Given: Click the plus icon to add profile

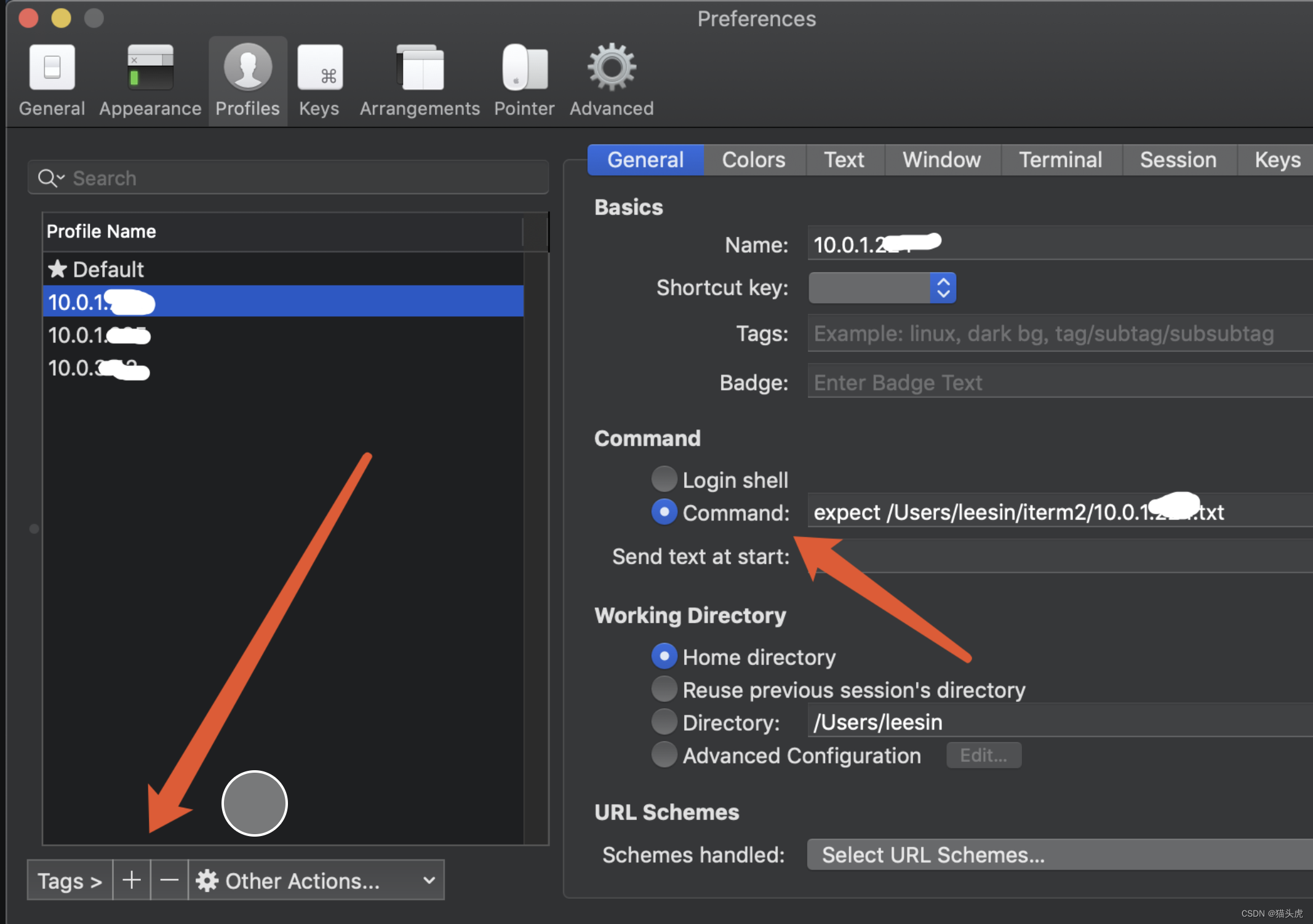Looking at the screenshot, I should click(x=132, y=880).
